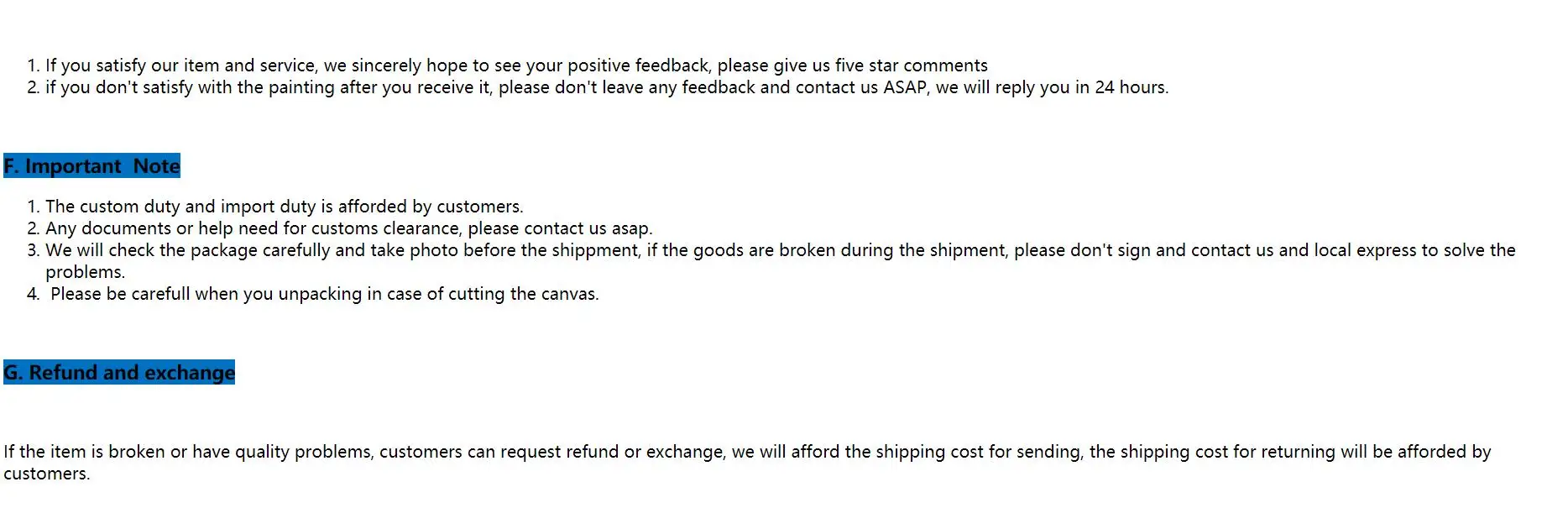Click the 'G. Refund and exchange' heading
This screenshot has height=529, width=1568.
[119, 373]
